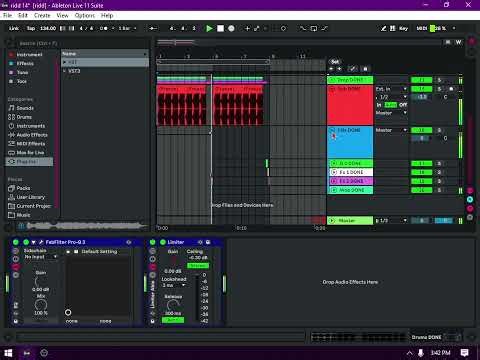Open Master track 1/2 output dropdown

click(392, 221)
